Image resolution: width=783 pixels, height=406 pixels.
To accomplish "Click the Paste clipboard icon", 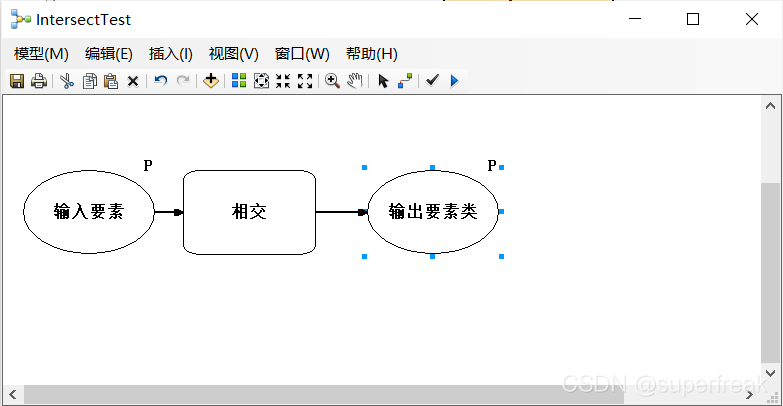I will tap(111, 81).
